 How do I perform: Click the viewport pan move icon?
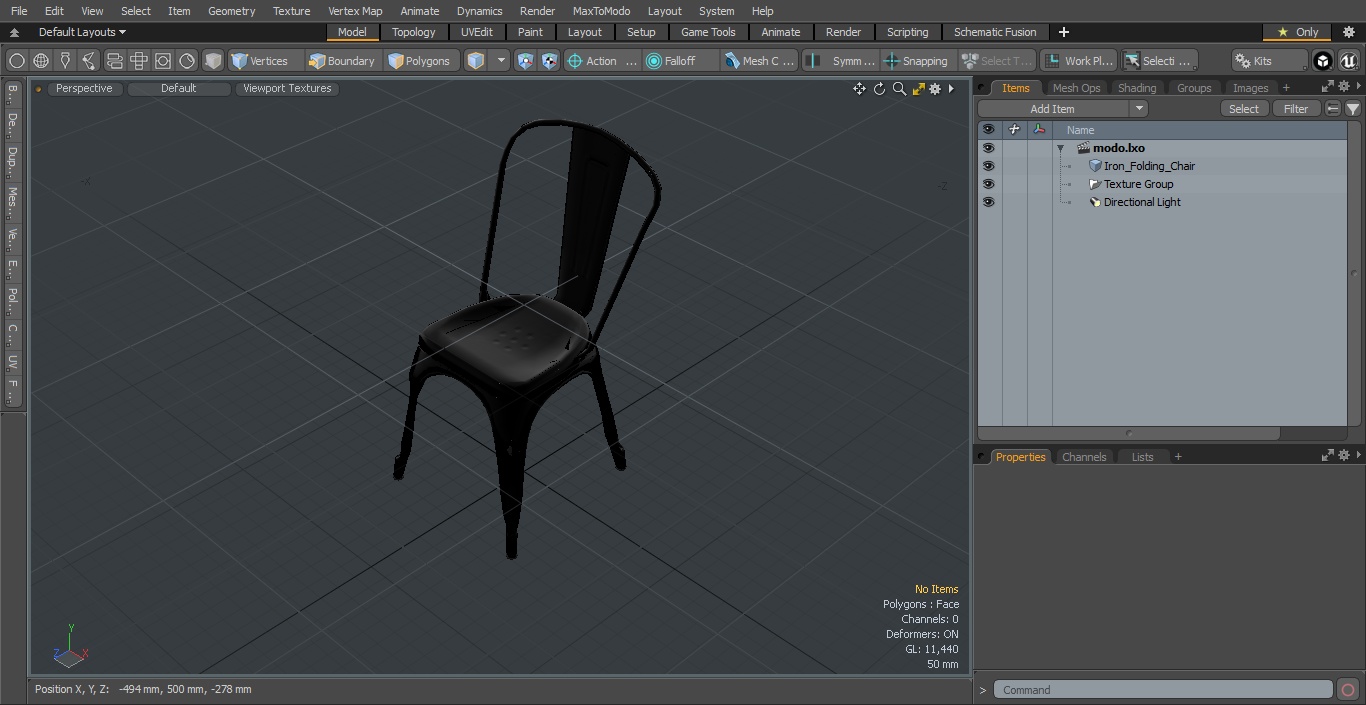(859, 89)
